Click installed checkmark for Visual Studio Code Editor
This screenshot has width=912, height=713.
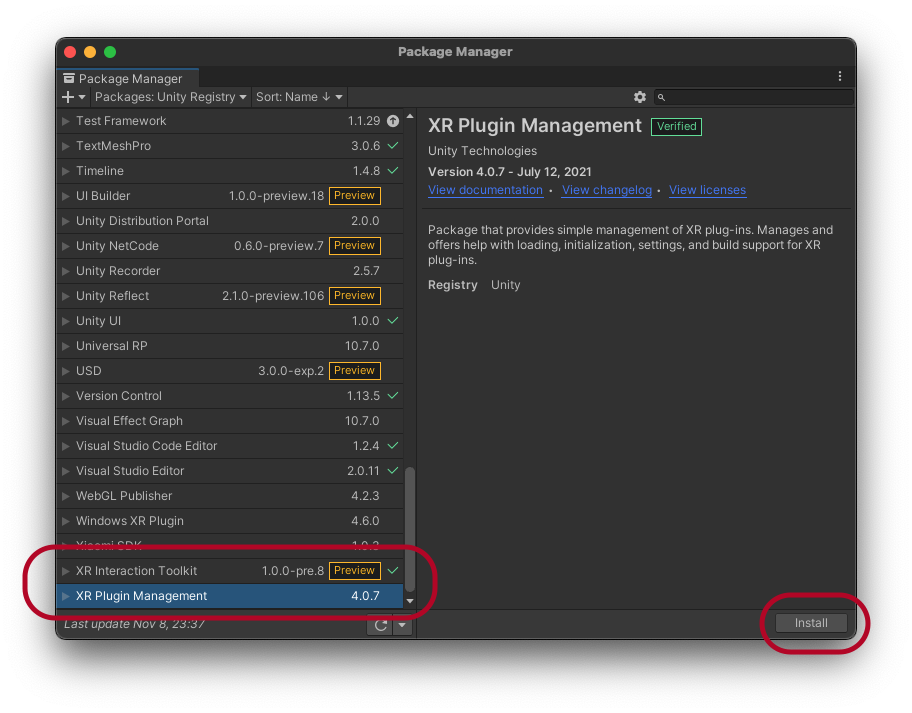(x=393, y=445)
